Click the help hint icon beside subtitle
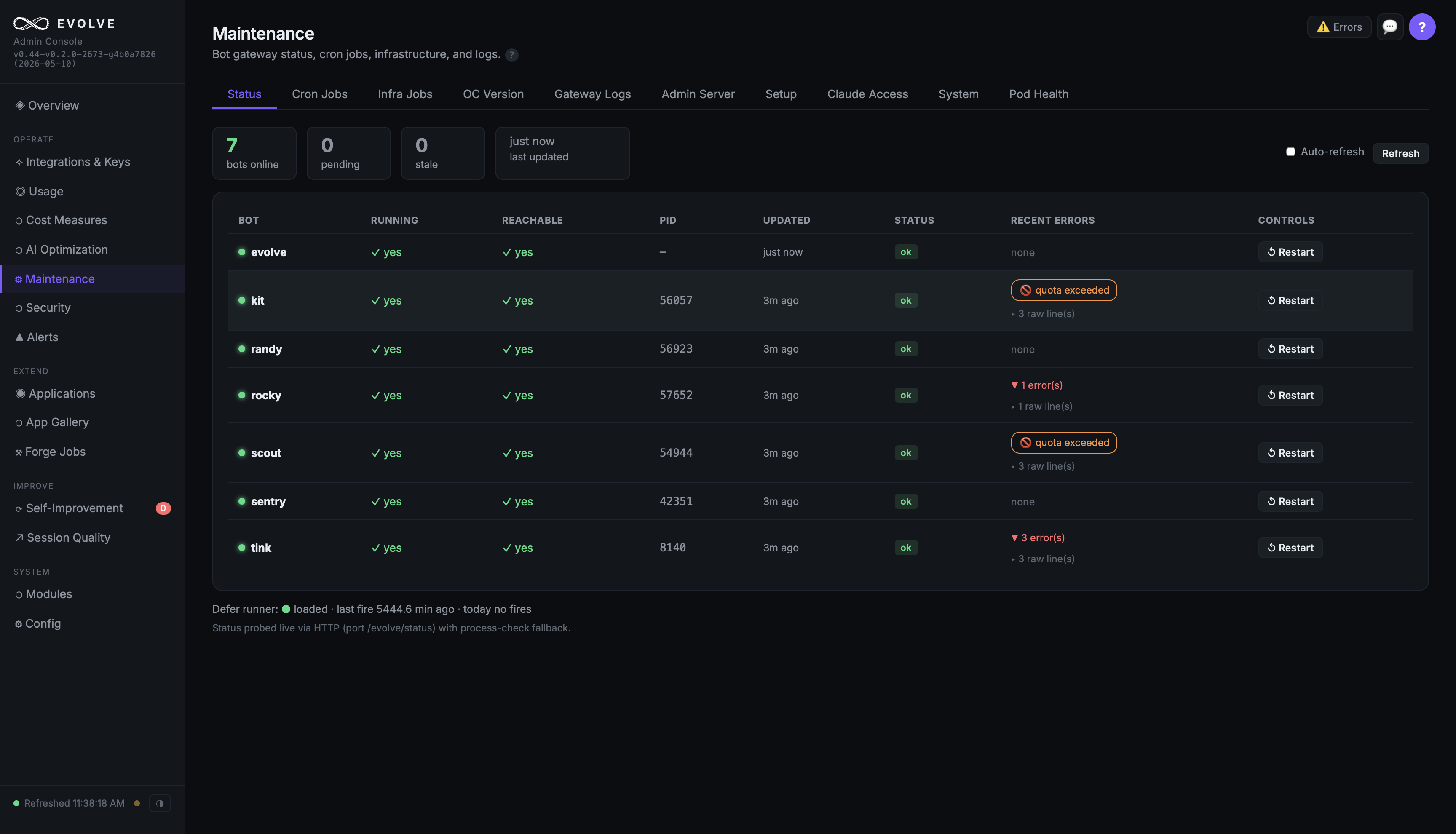The image size is (1456, 834). coord(511,55)
